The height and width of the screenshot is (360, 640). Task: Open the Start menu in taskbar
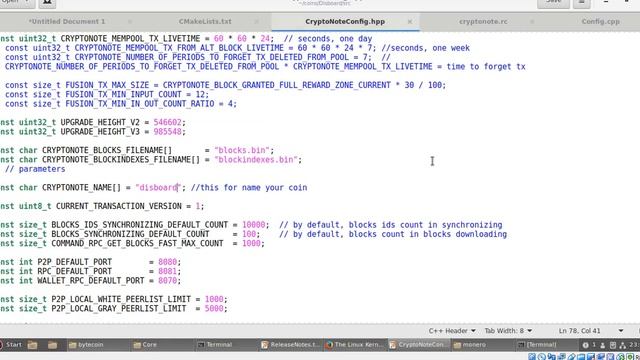[11, 345]
